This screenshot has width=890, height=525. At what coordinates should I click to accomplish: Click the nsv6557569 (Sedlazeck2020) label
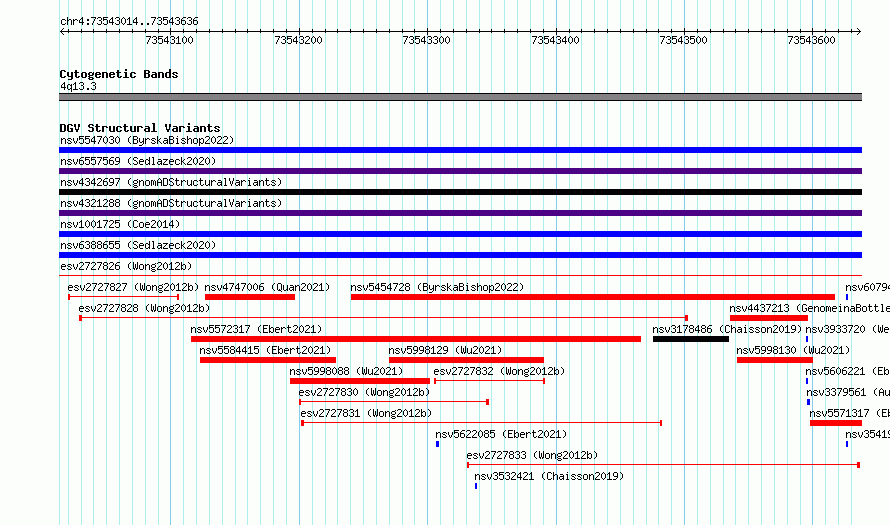click(x=138, y=161)
